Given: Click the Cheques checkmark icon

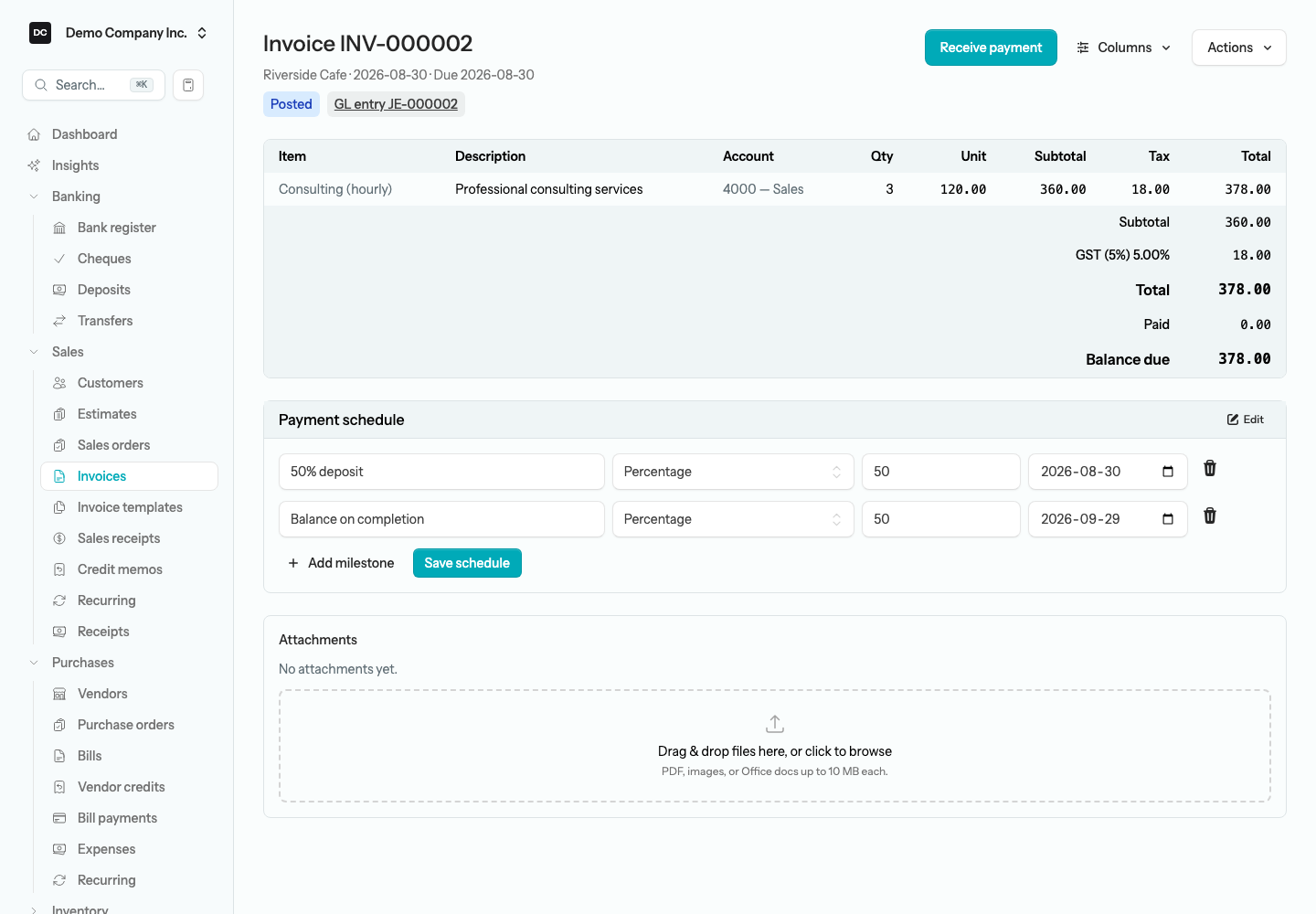Looking at the screenshot, I should pos(59,259).
